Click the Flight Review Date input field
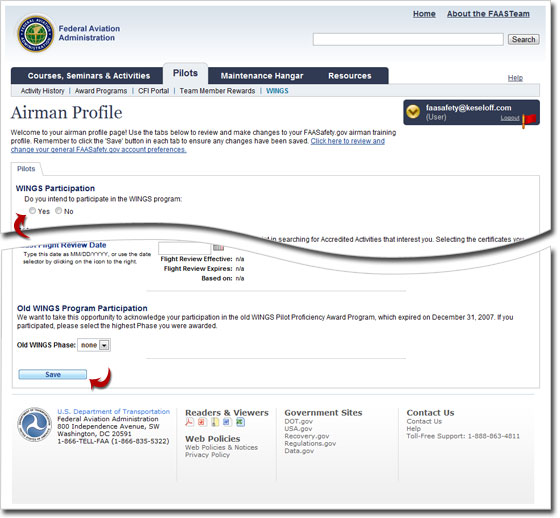This screenshot has height=518, width=560. click(x=185, y=248)
